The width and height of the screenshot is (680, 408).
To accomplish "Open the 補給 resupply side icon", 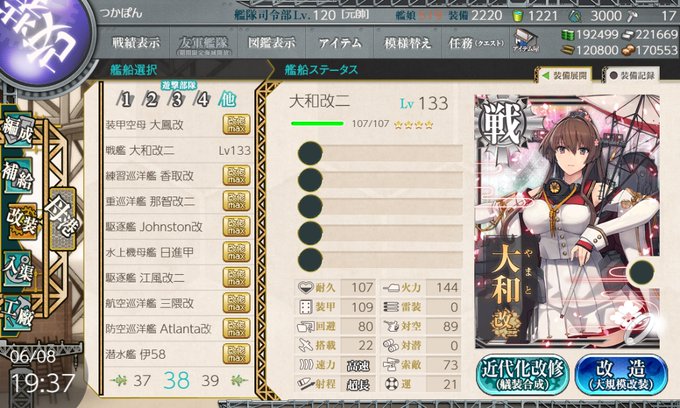I will click(x=18, y=176).
